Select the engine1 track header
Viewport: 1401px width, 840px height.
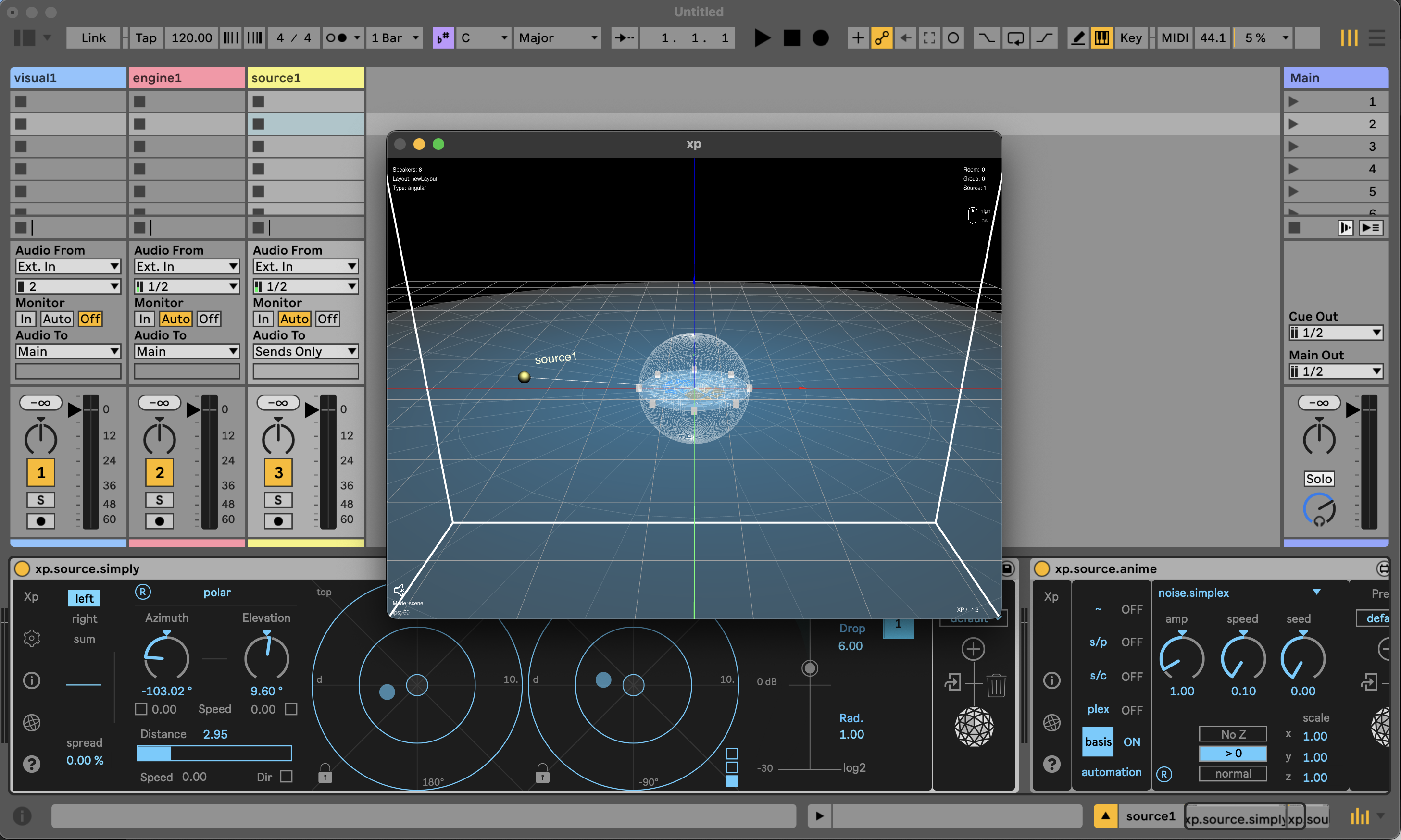187,78
